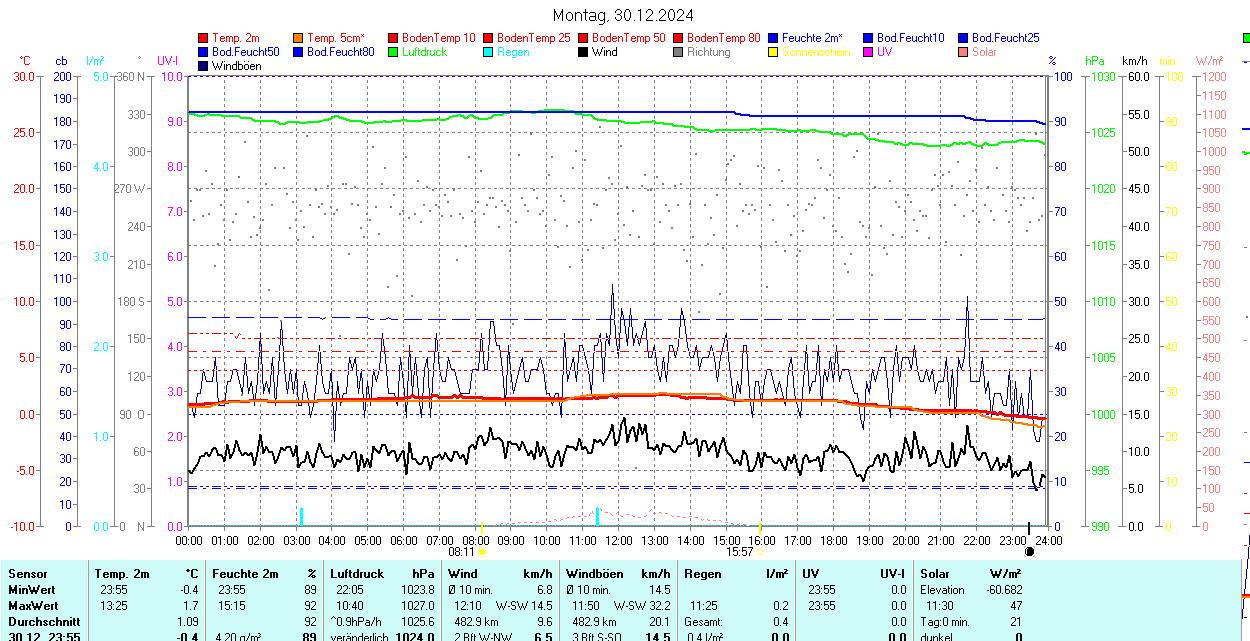
Task: Click the Luftdruck column header in table
Action: tap(356, 574)
